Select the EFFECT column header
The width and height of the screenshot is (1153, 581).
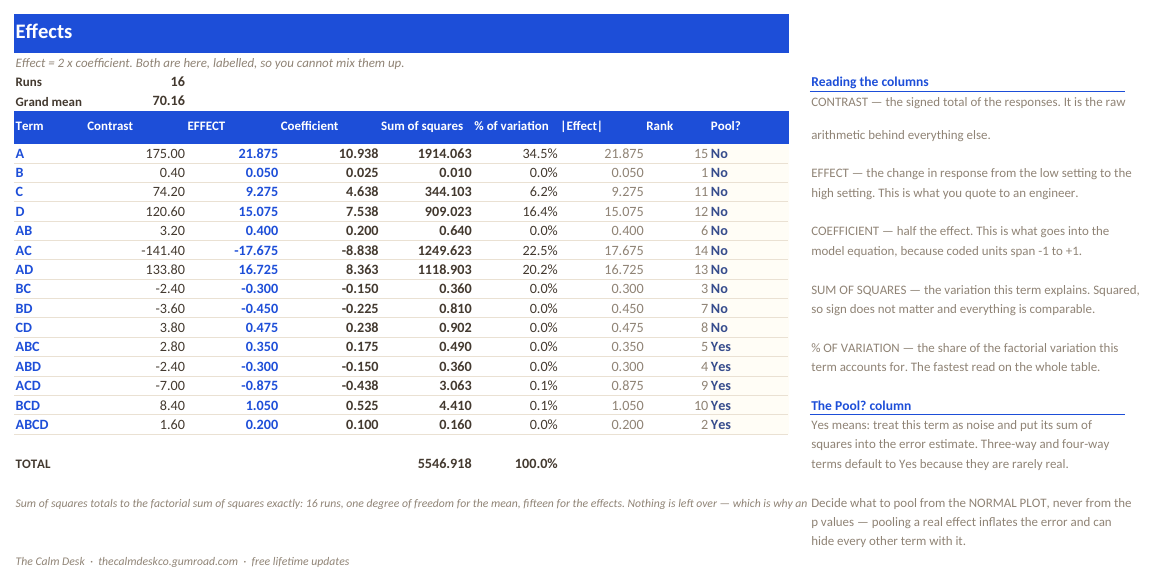pyautogui.click(x=206, y=126)
